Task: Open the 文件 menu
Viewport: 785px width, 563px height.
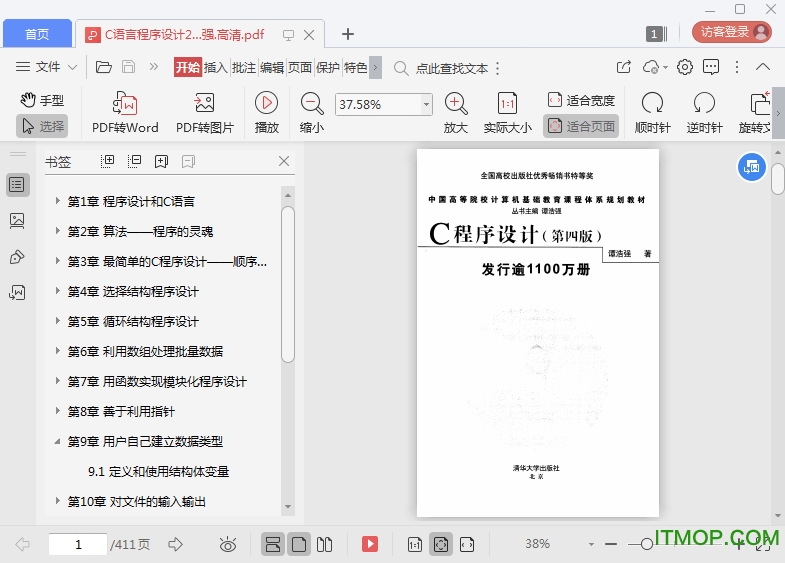Action: (46, 67)
